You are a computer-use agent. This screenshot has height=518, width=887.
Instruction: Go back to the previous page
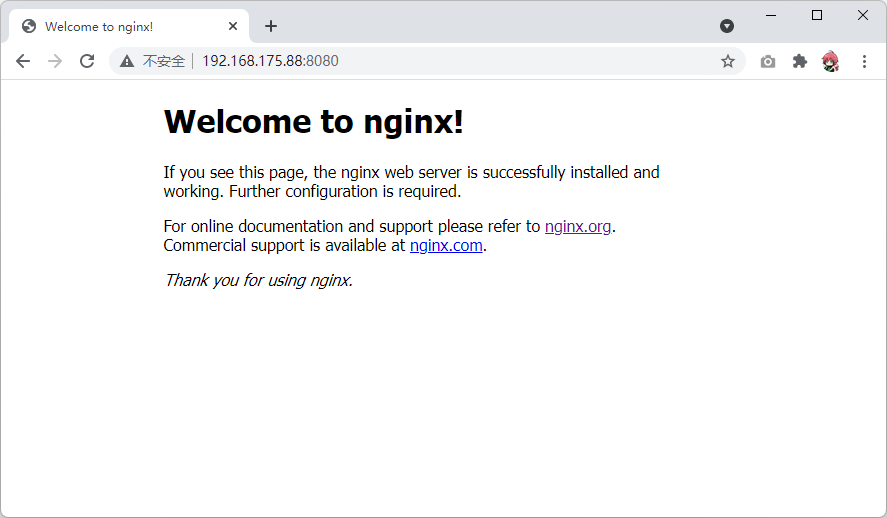click(x=23, y=61)
